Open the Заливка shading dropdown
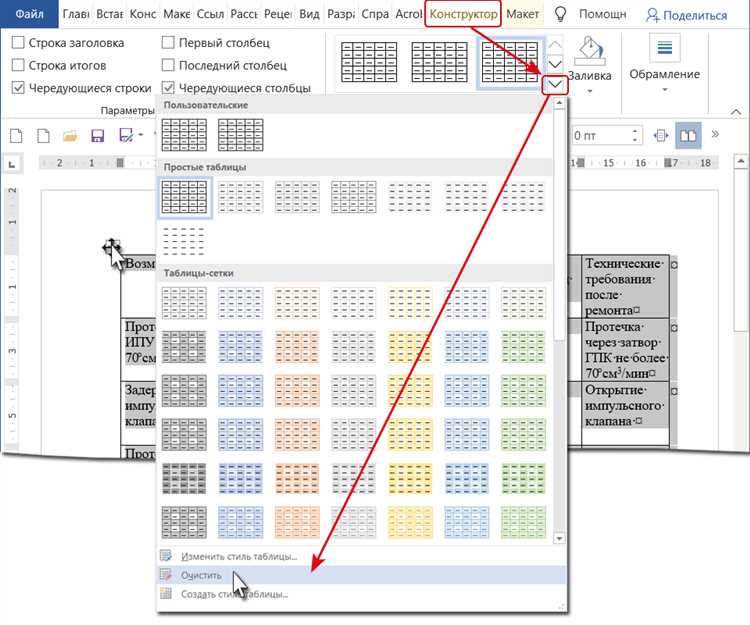750x625 pixels. (589, 91)
